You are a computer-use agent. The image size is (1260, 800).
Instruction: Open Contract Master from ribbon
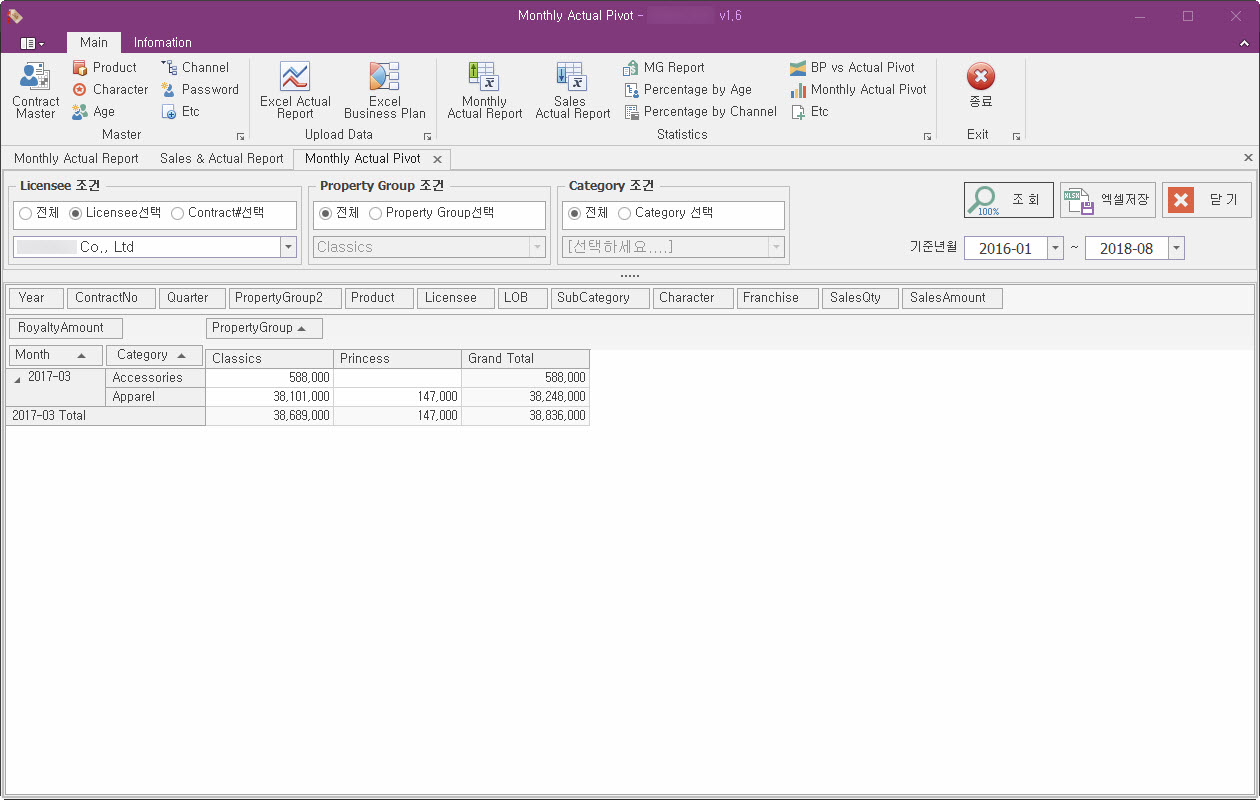click(35, 91)
